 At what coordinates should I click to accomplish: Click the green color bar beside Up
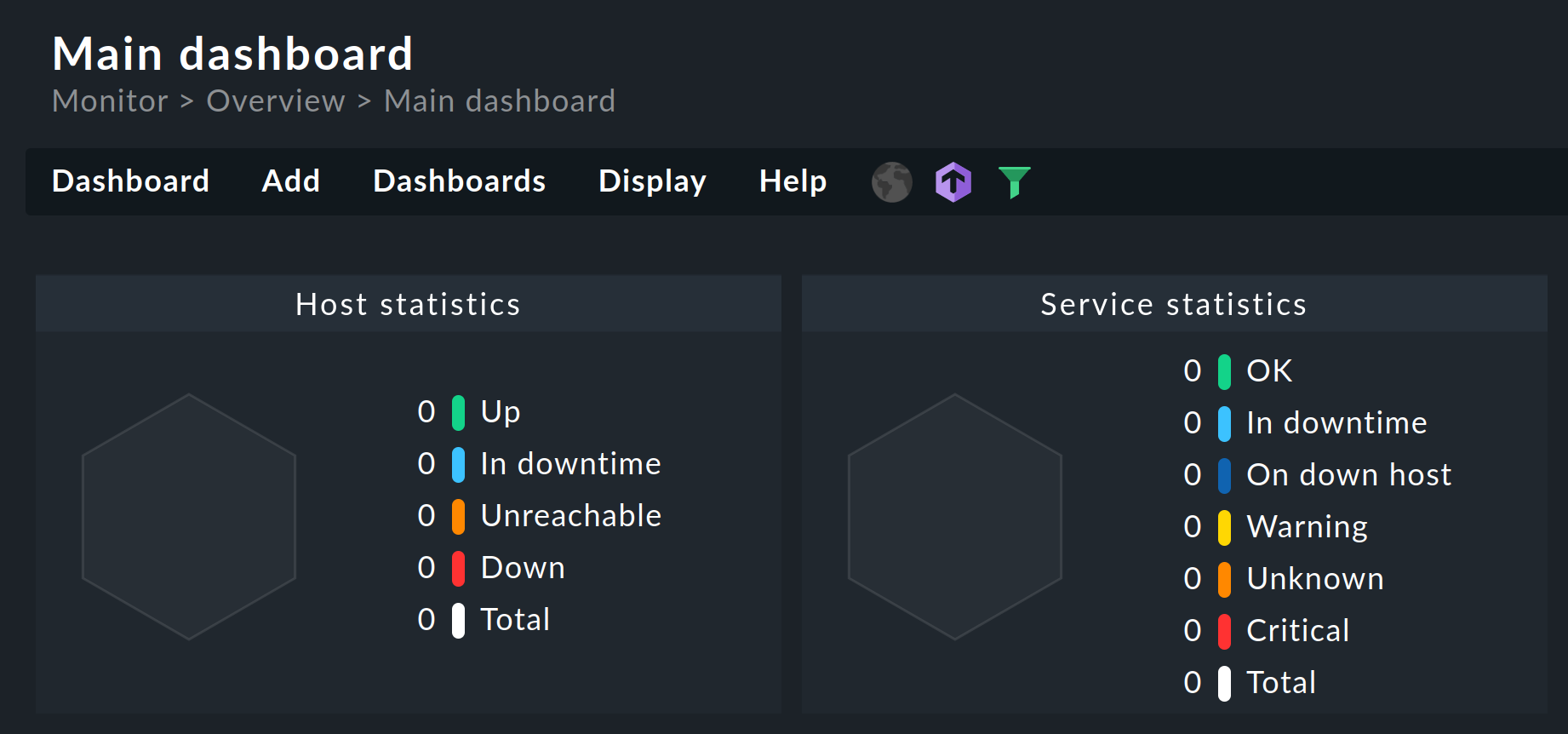click(x=458, y=413)
